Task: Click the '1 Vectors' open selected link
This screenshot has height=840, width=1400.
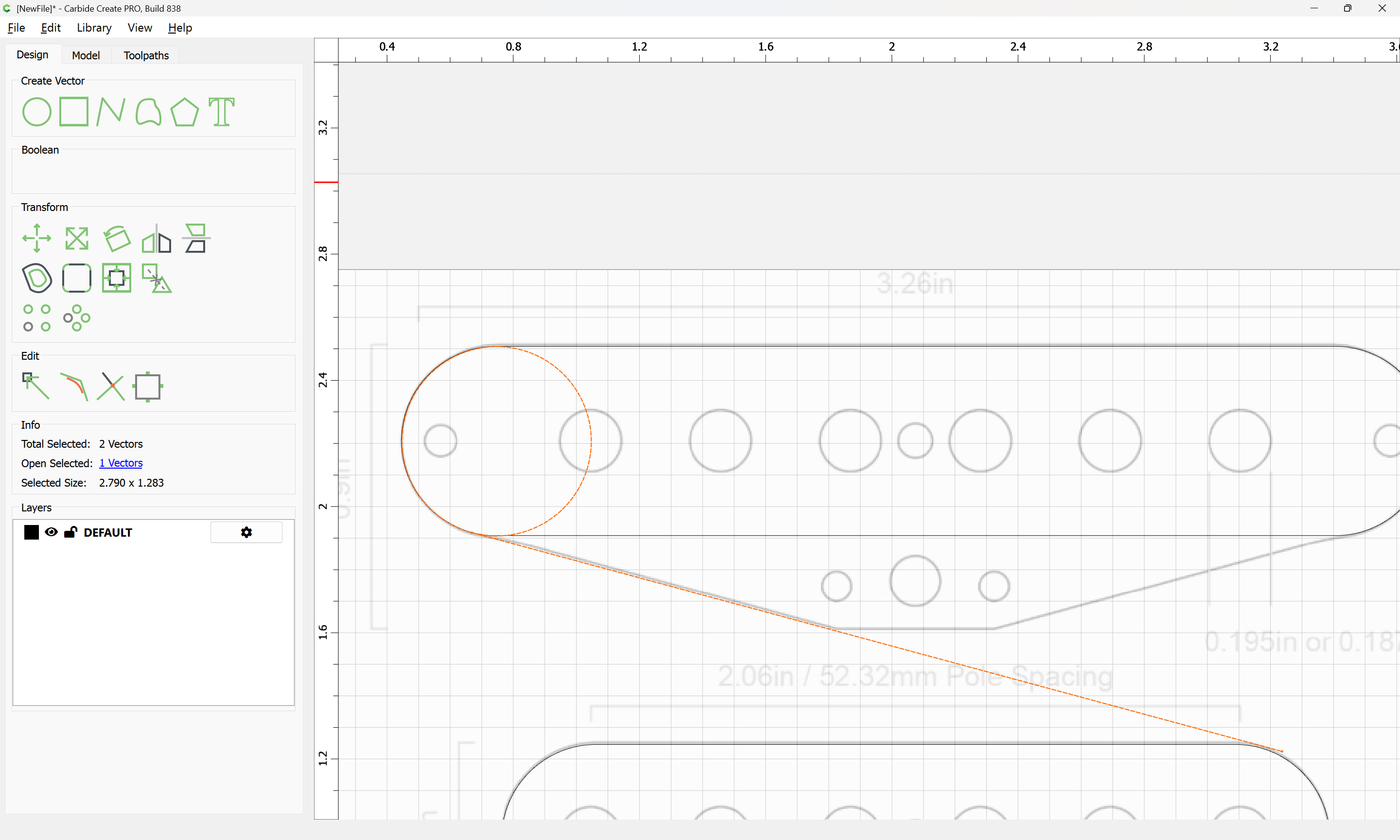Action: click(121, 463)
